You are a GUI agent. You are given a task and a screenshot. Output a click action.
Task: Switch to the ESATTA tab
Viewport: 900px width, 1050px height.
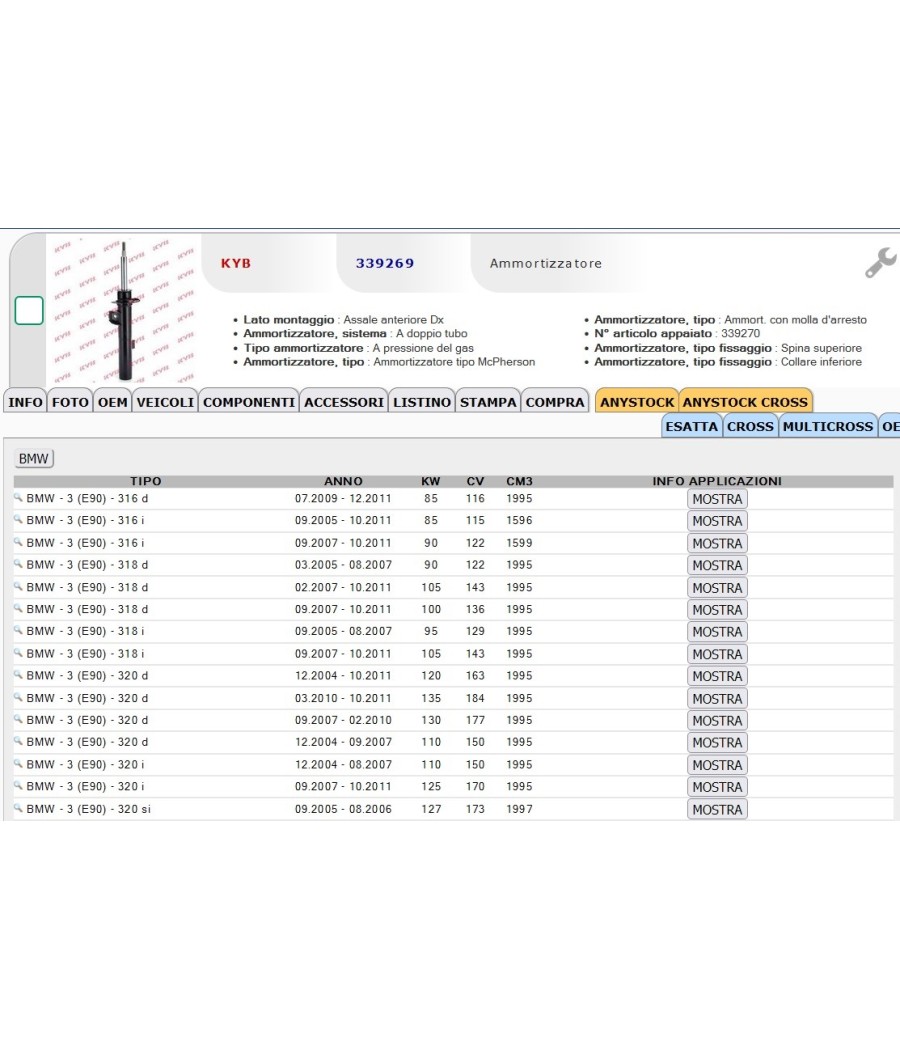(692, 426)
